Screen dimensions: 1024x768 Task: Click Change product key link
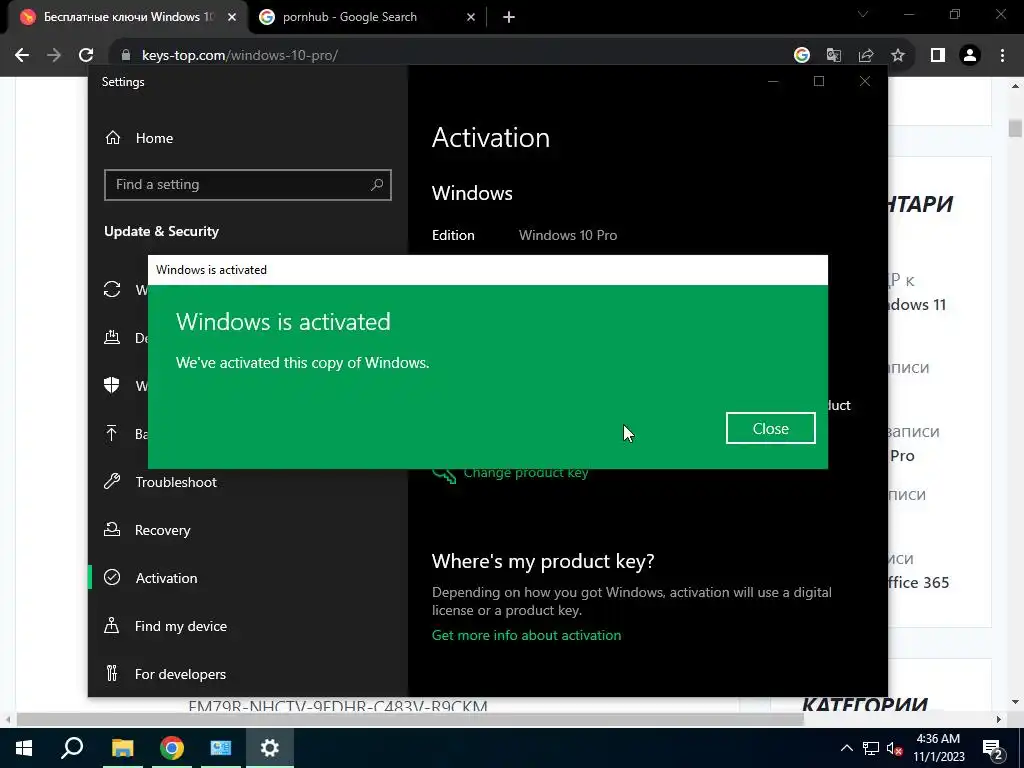tap(526, 473)
